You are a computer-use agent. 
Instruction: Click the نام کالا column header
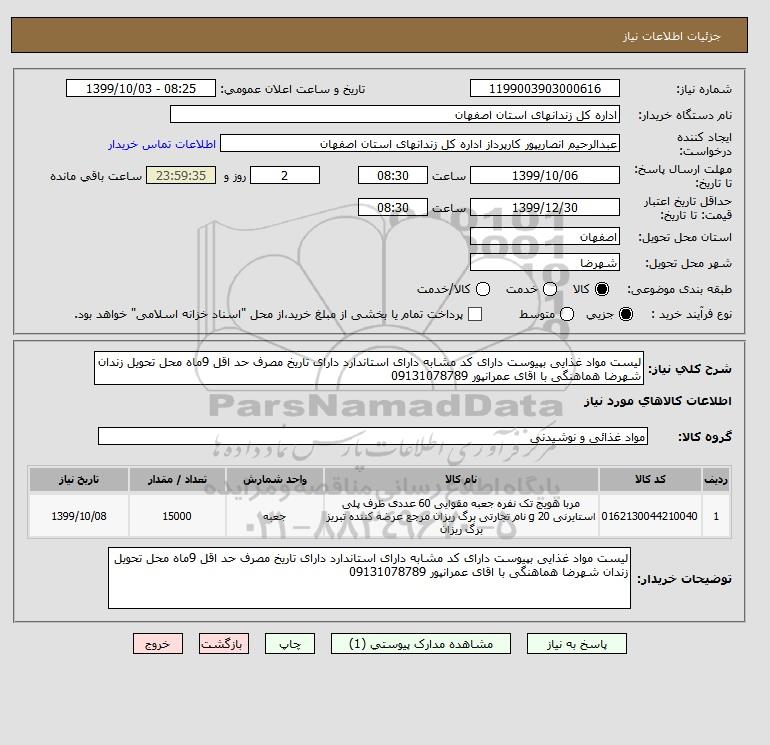[461, 479]
